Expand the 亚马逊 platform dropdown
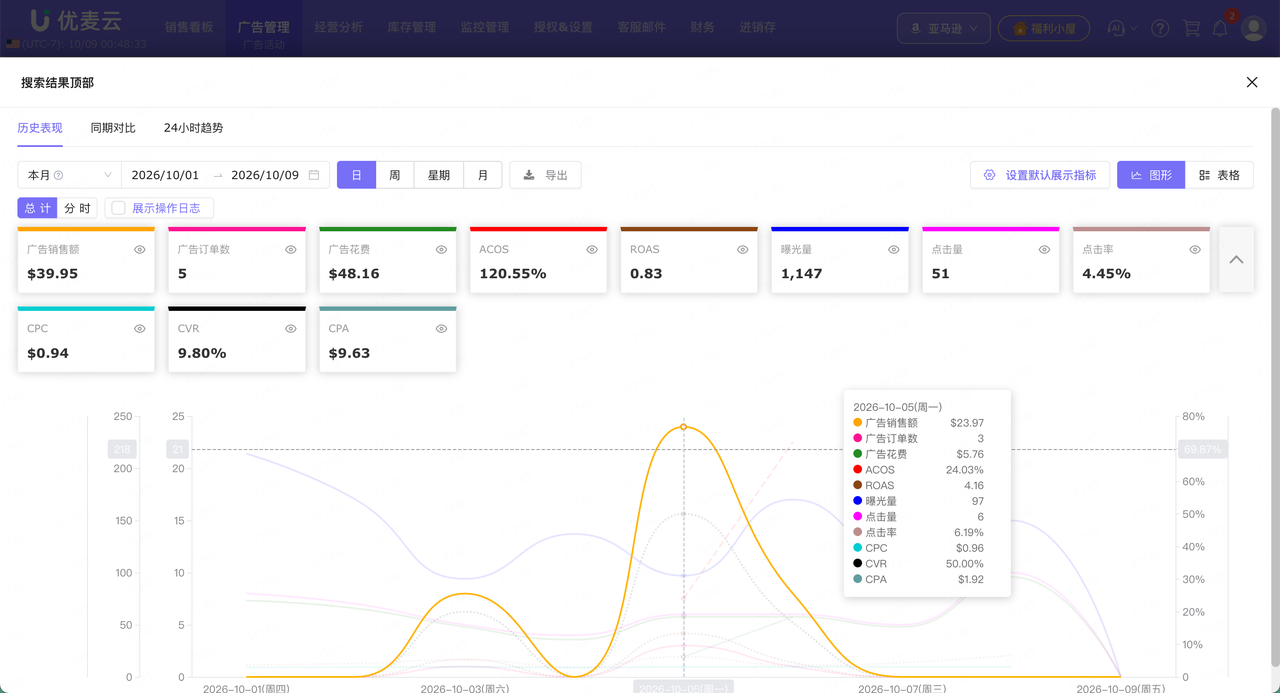Image resolution: width=1280 pixels, height=693 pixels. coord(944,28)
